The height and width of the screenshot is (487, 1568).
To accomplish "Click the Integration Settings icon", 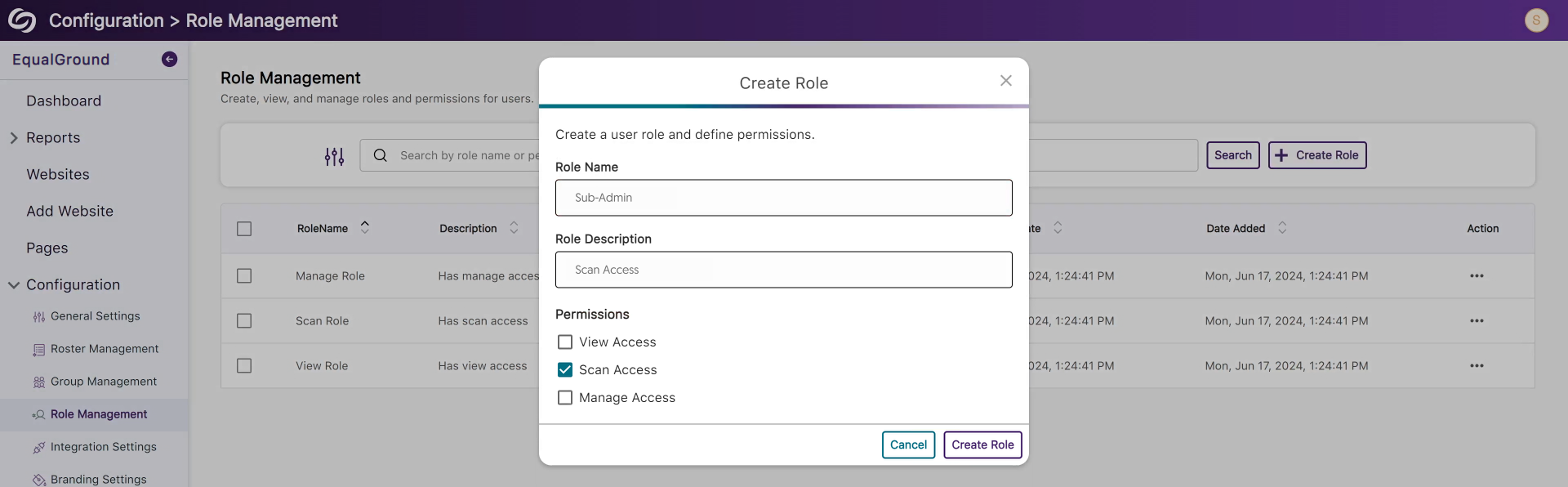I will [x=39, y=448].
